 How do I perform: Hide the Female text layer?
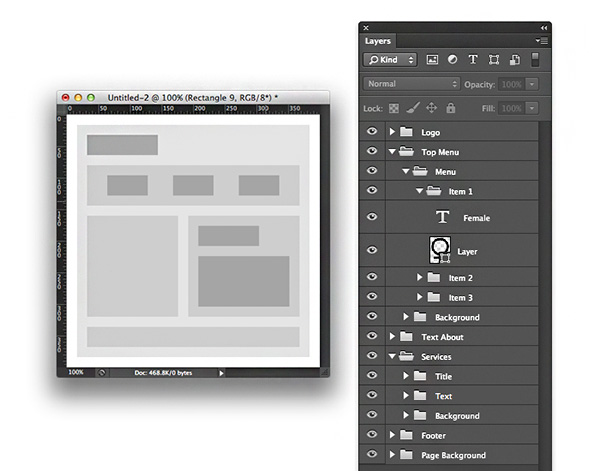coord(372,217)
